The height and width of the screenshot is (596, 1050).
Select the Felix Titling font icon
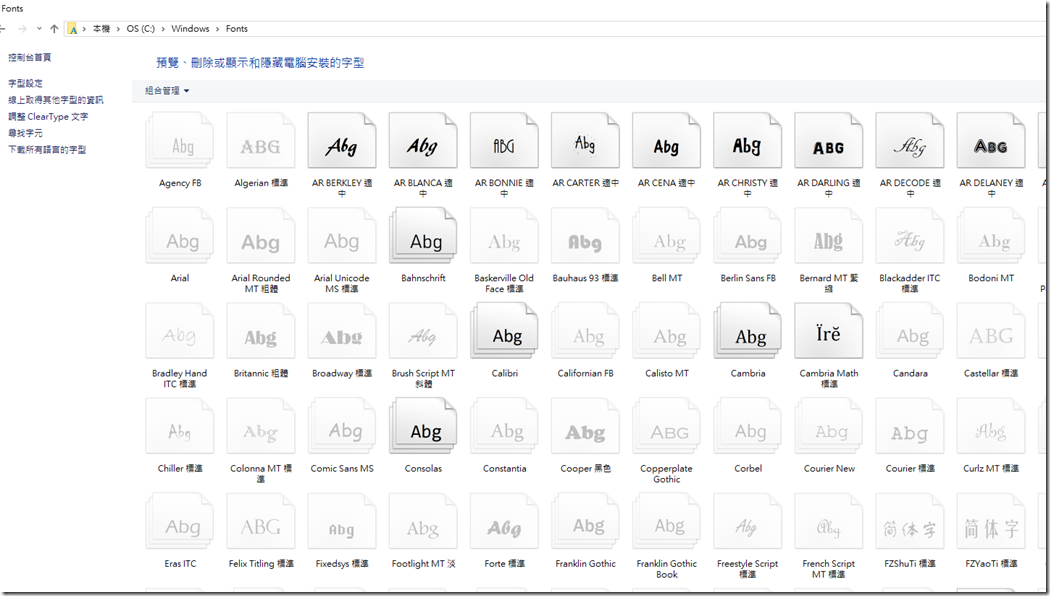pyautogui.click(x=261, y=521)
